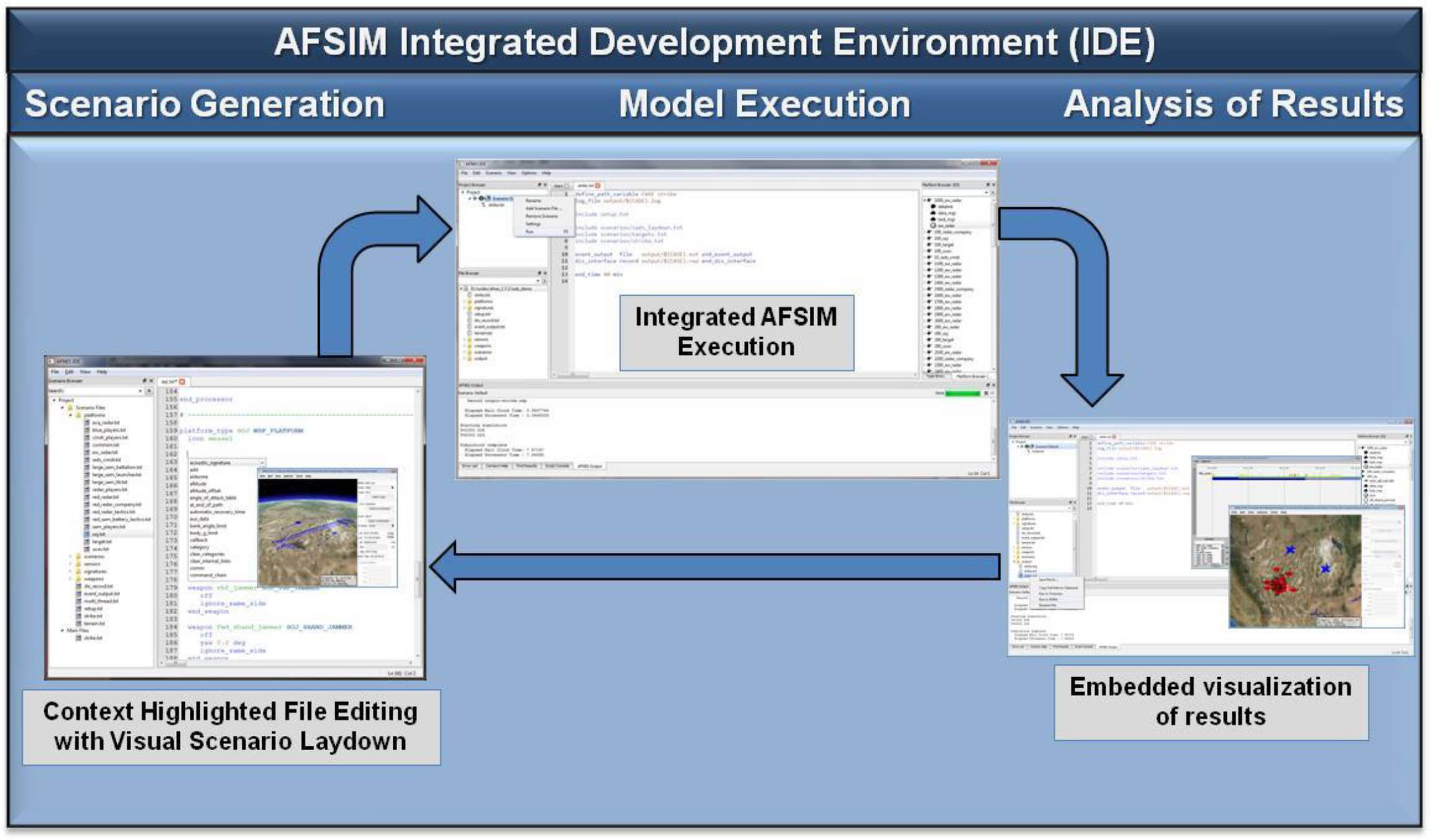Collapse the Project tree node in the center window
1431x840 pixels.
tap(463, 192)
